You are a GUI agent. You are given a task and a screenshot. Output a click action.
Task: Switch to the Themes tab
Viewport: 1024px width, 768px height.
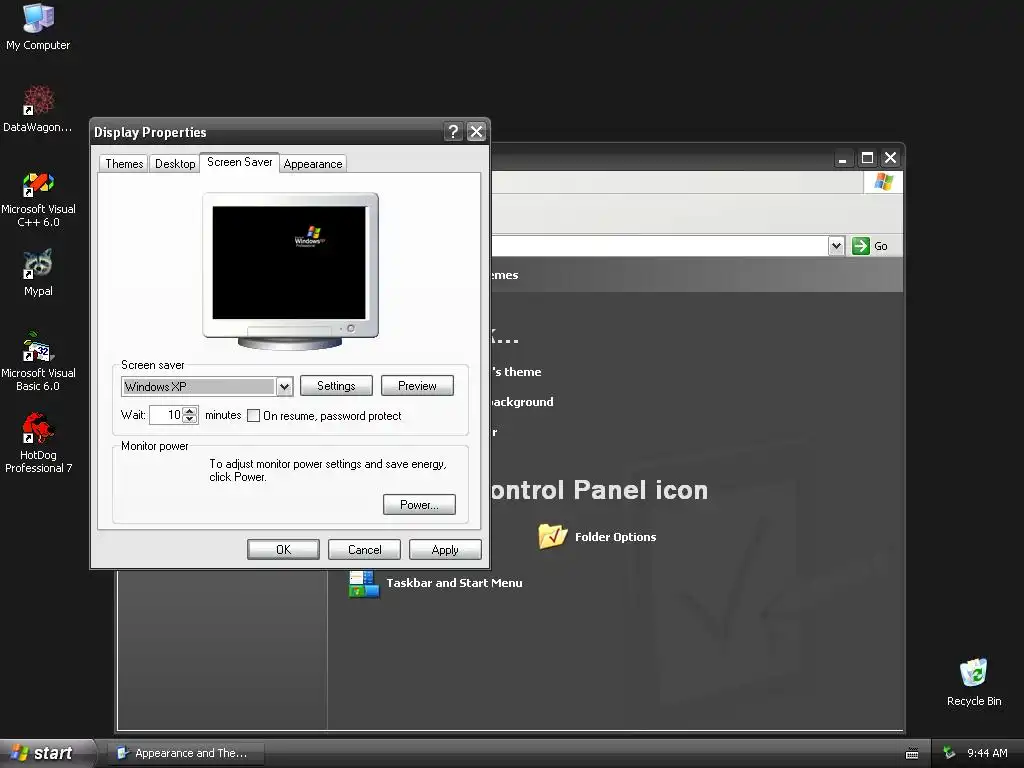(x=124, y=164)
